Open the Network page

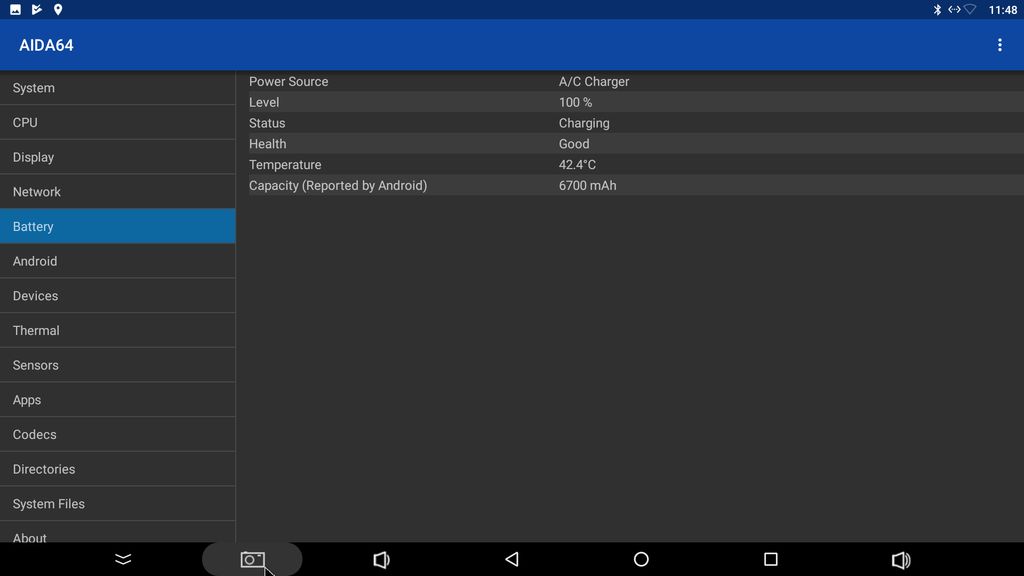[x=117, y=192]
